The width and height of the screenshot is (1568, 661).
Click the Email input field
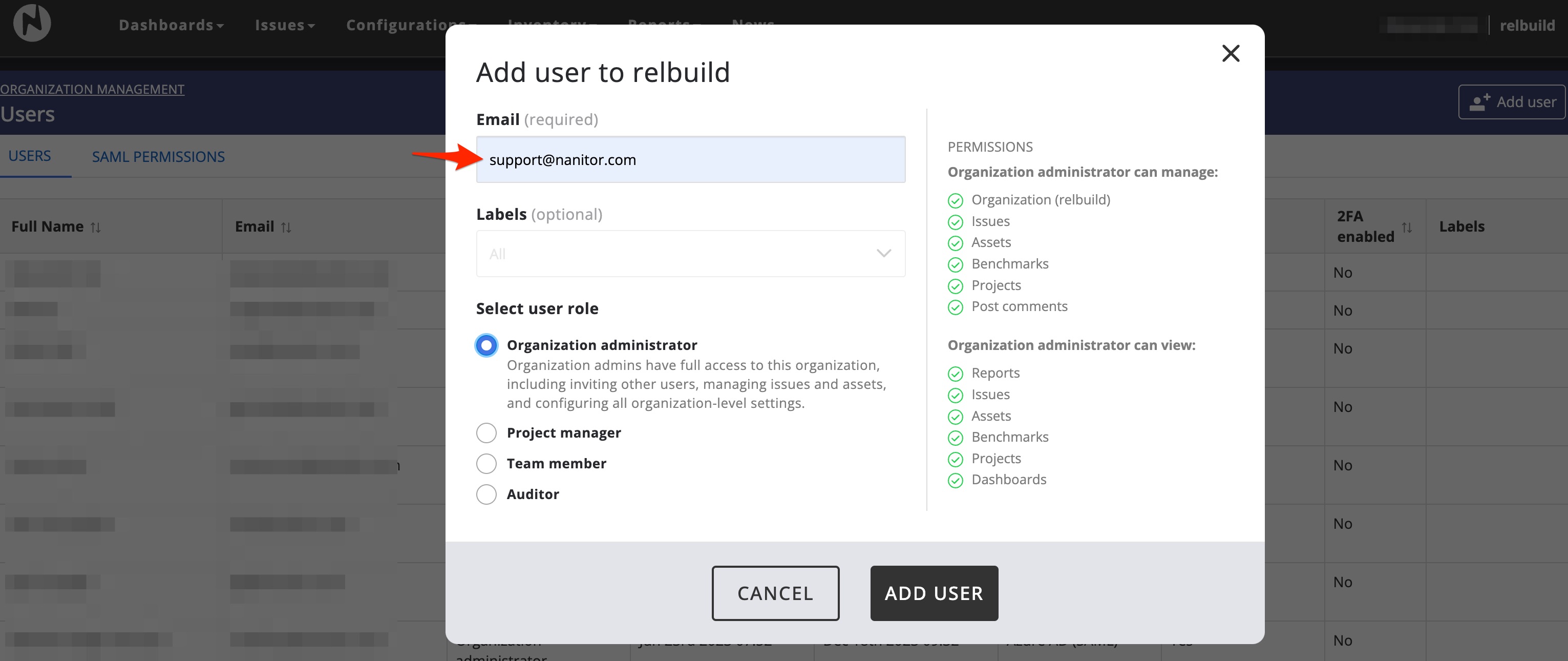690,160
